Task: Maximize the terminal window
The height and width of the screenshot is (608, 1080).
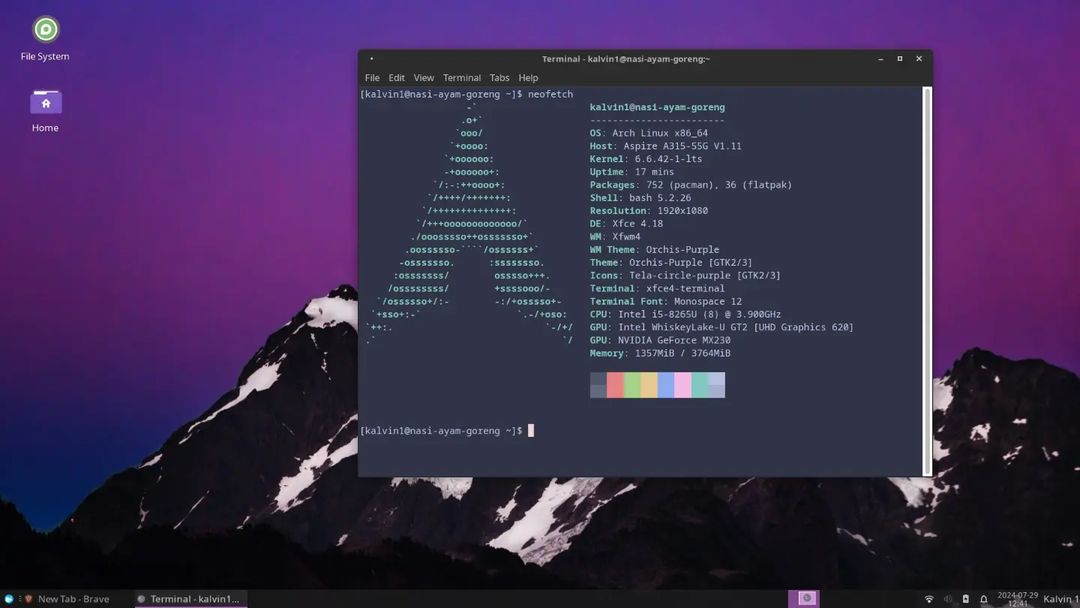Action: (900, 59)
